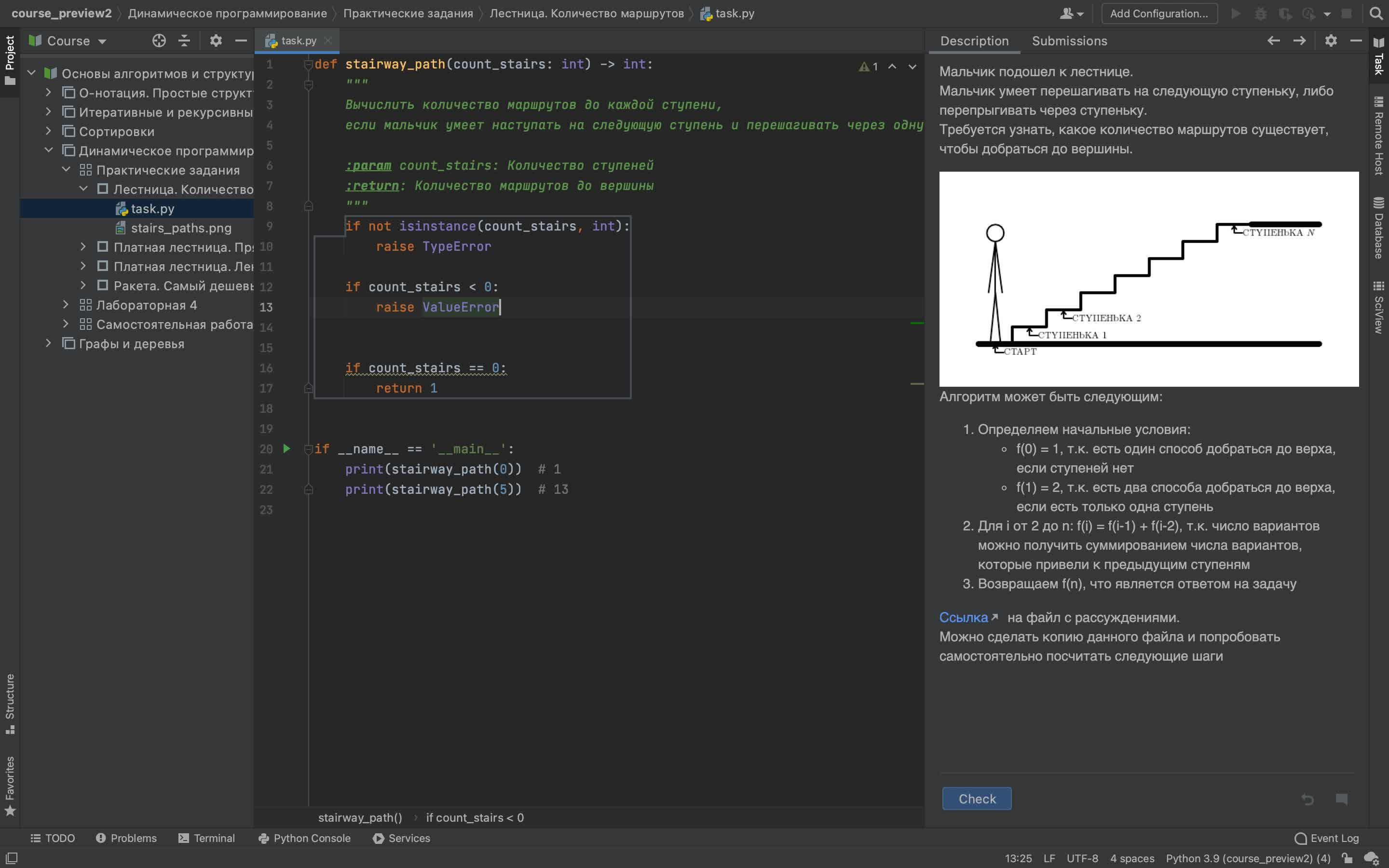Click the staircase illustration image
The image size is (1389, 868).
[x=1149, y=279]
